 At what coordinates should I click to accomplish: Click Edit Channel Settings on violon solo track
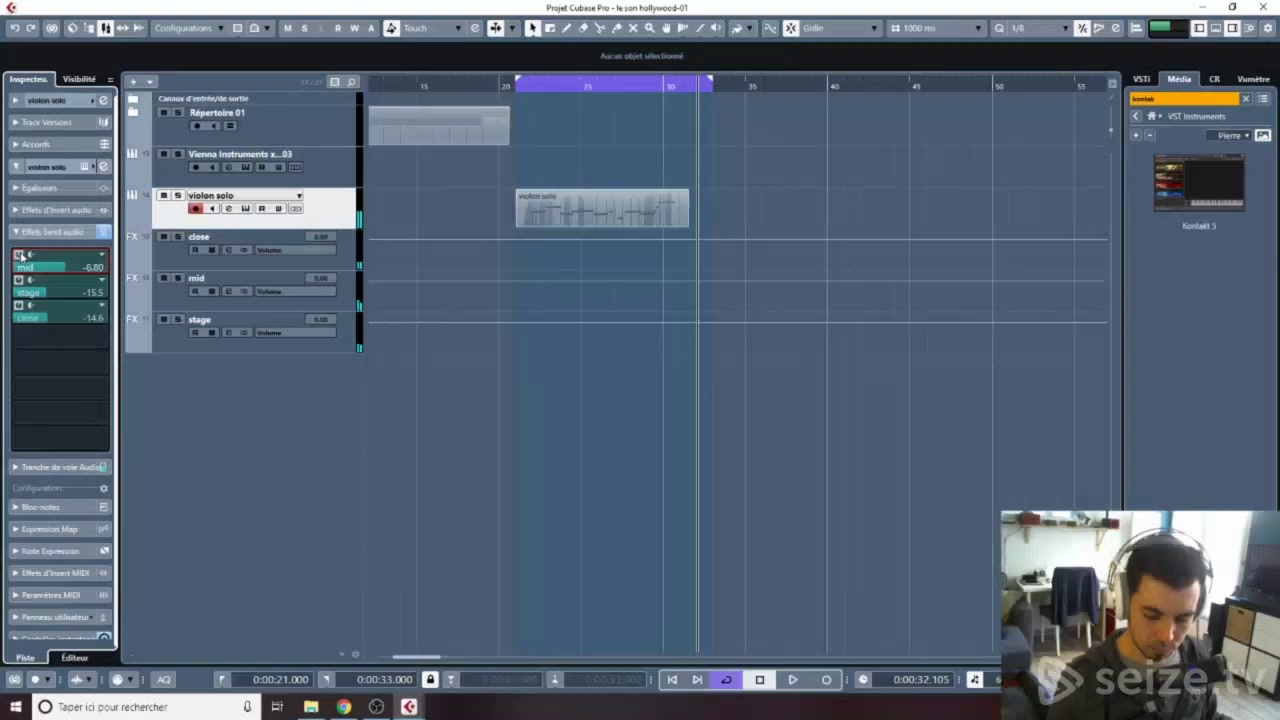[x=228, y=208]
